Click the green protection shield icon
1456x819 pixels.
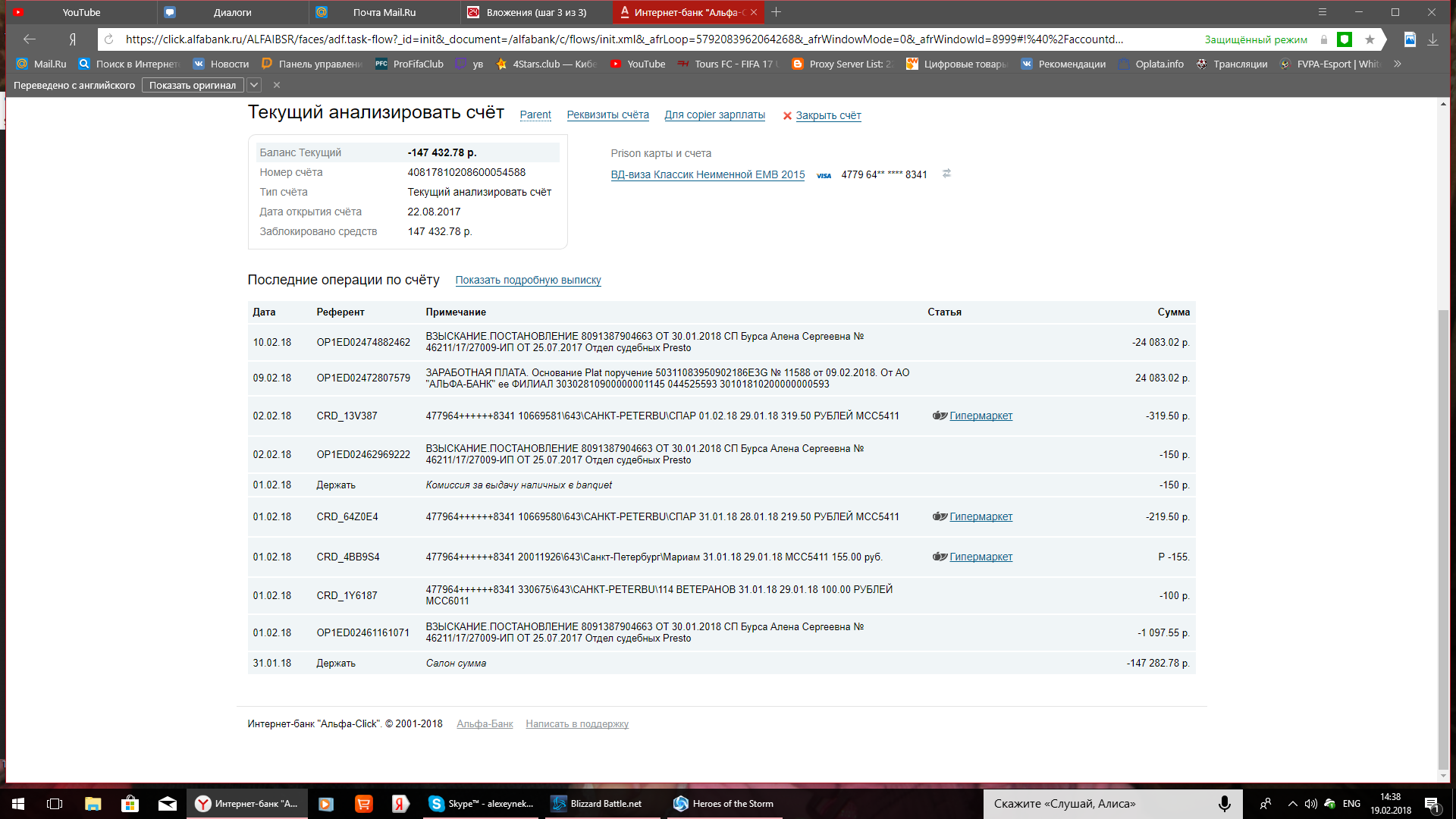point(1345,39)
